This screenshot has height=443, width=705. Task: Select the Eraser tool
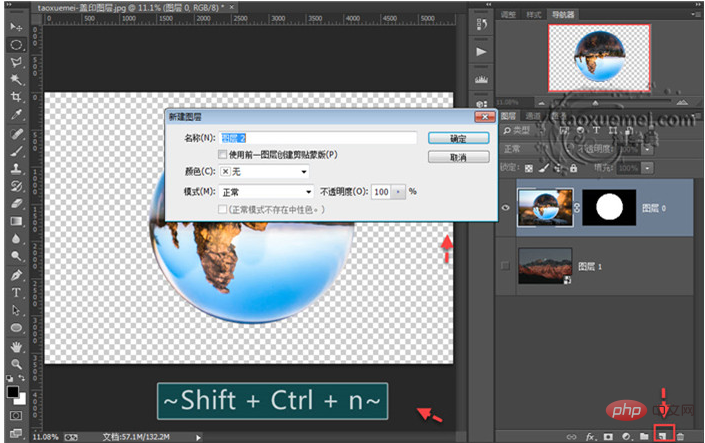(16, 204)
